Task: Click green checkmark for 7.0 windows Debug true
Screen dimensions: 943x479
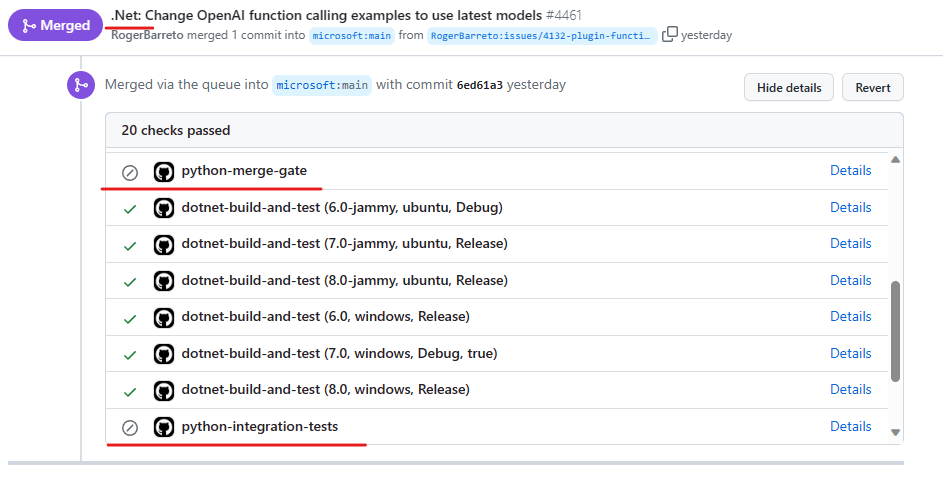Action: tap(130, 356)
